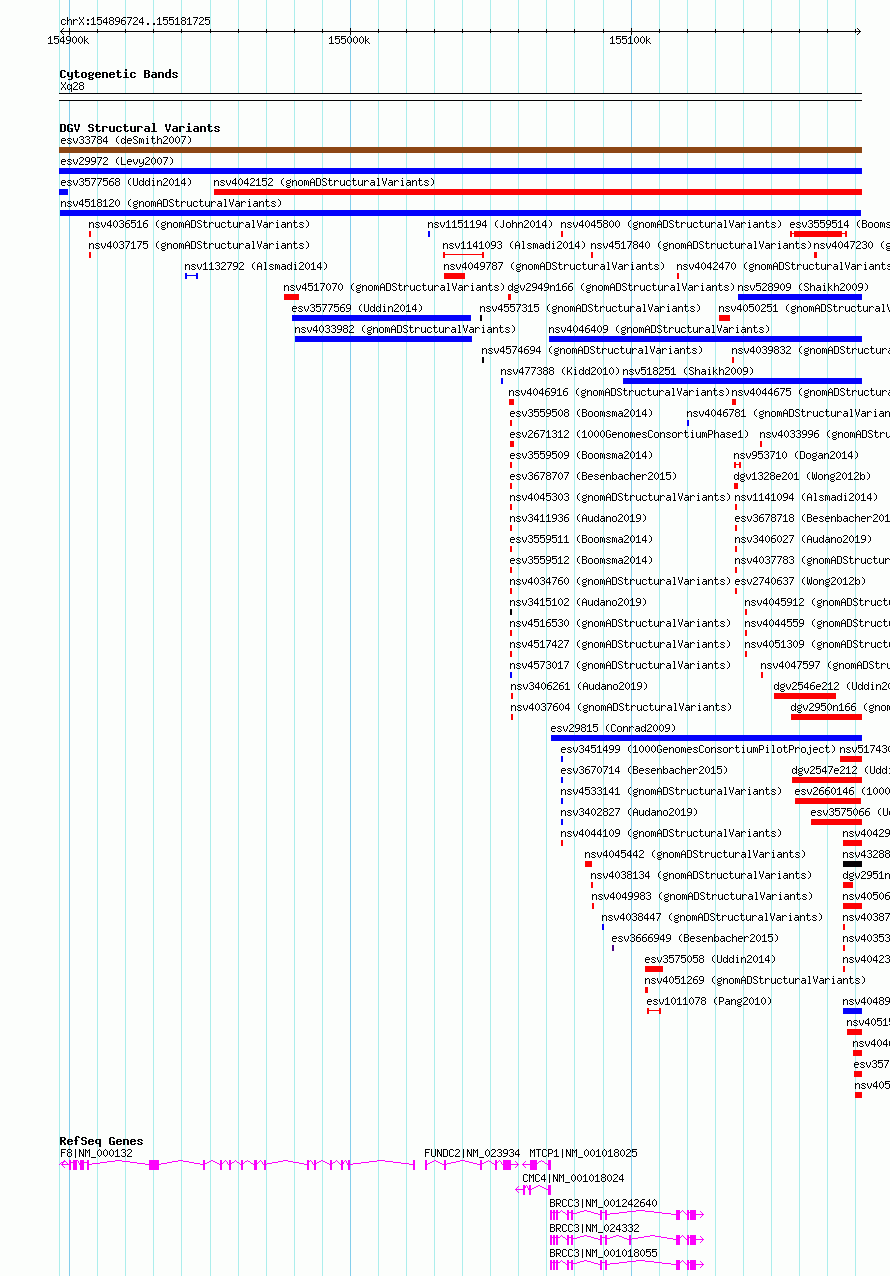Select BRCC3|NM_024332 transcript
The image size is (890, 1276).
(594, 1229)
